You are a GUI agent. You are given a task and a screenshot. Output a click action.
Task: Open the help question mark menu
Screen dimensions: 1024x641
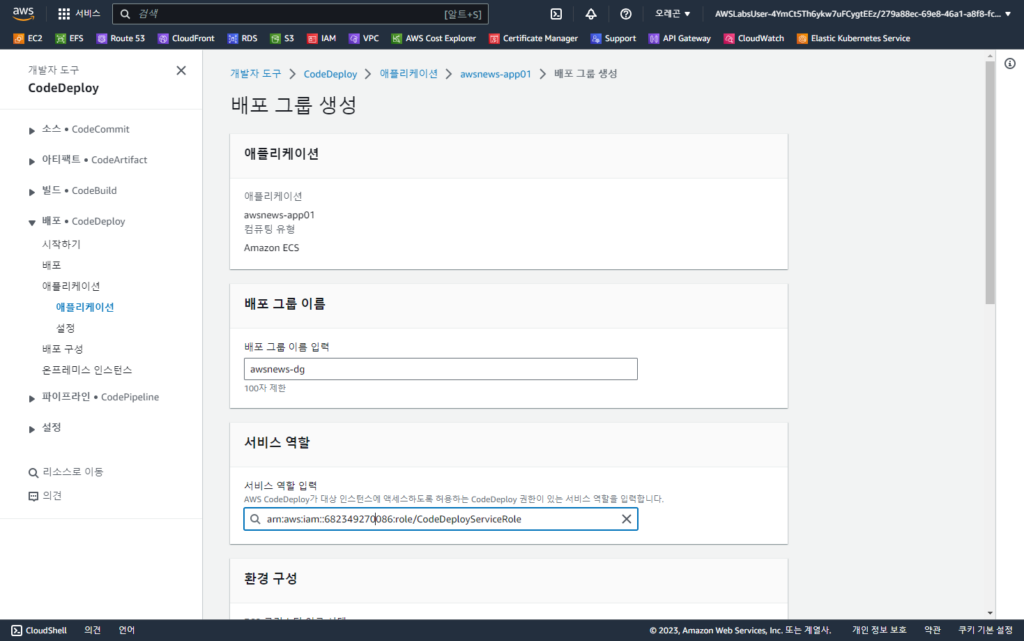(626, 14)
